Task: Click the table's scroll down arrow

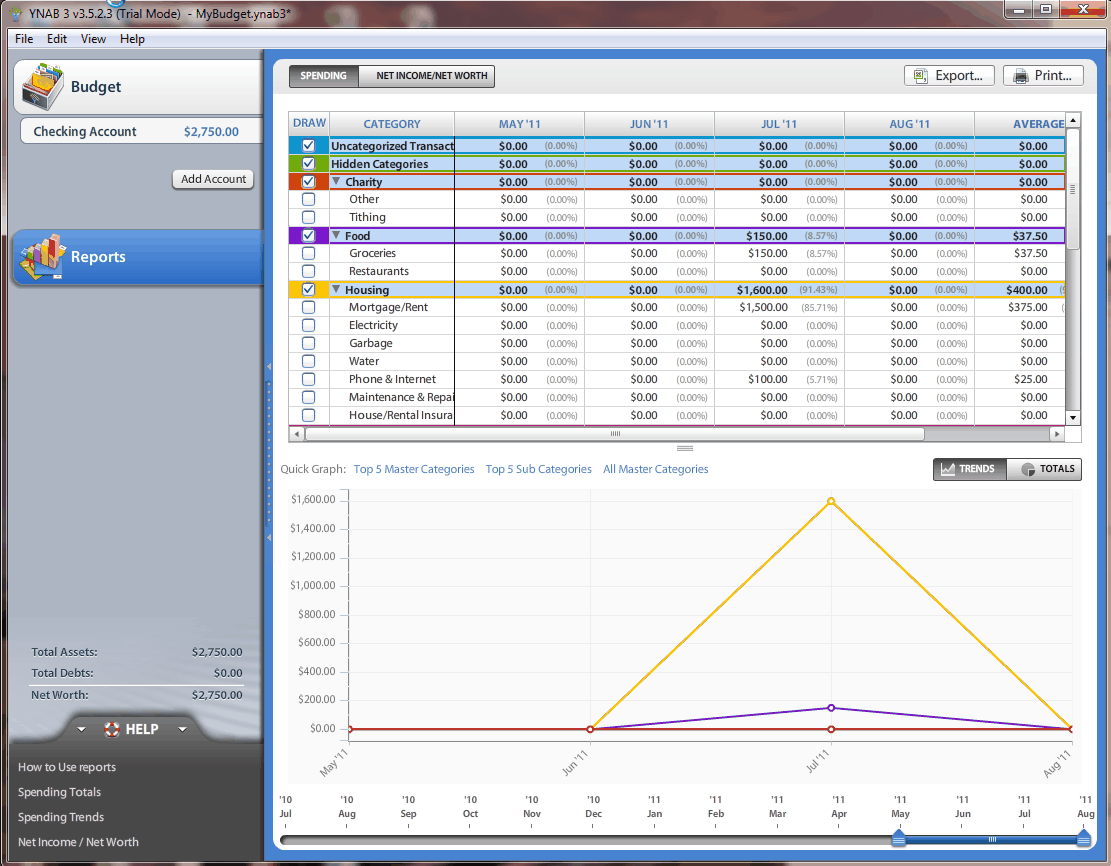Action: (x=1073, y=417)
